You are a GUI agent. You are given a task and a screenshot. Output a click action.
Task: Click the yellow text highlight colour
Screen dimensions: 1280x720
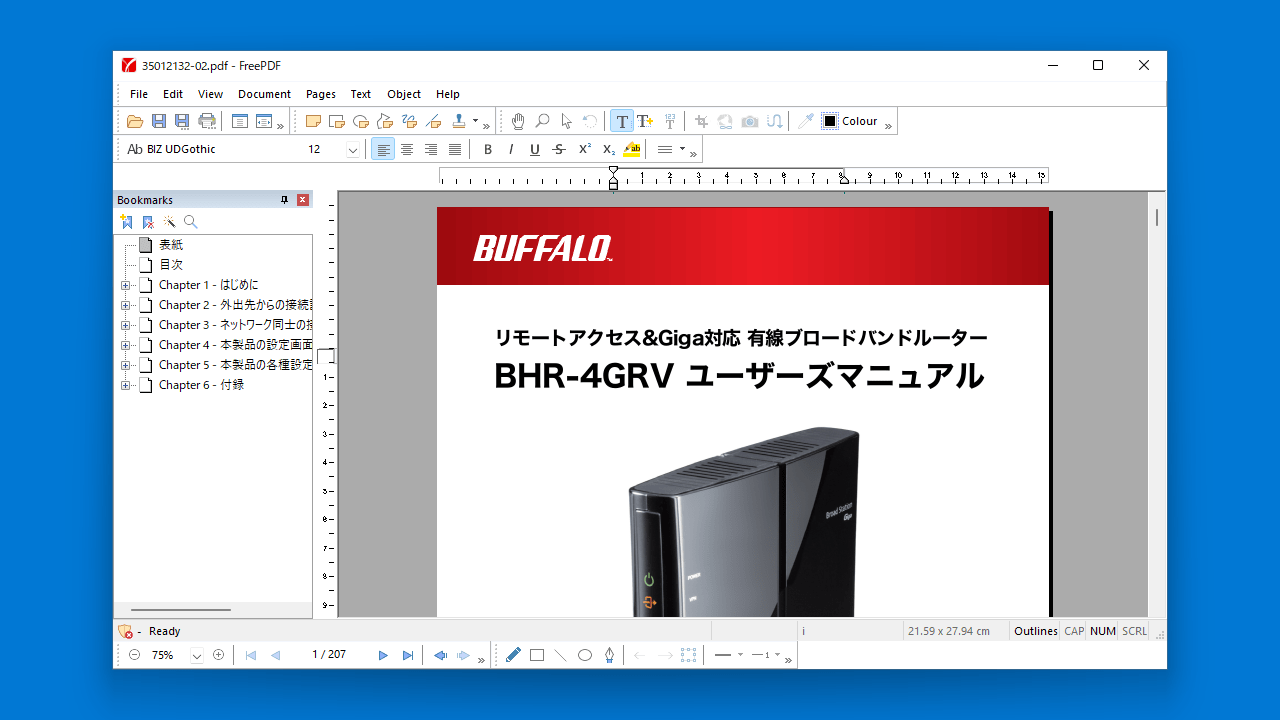632,149
